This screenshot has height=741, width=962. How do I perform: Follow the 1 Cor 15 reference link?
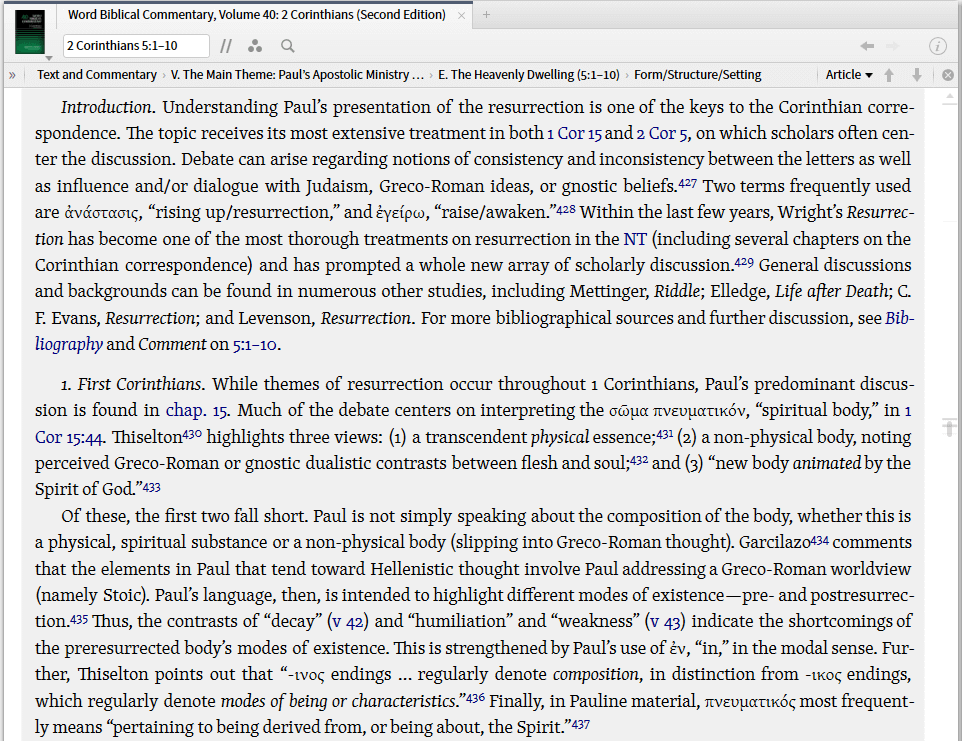coord(575,133)
